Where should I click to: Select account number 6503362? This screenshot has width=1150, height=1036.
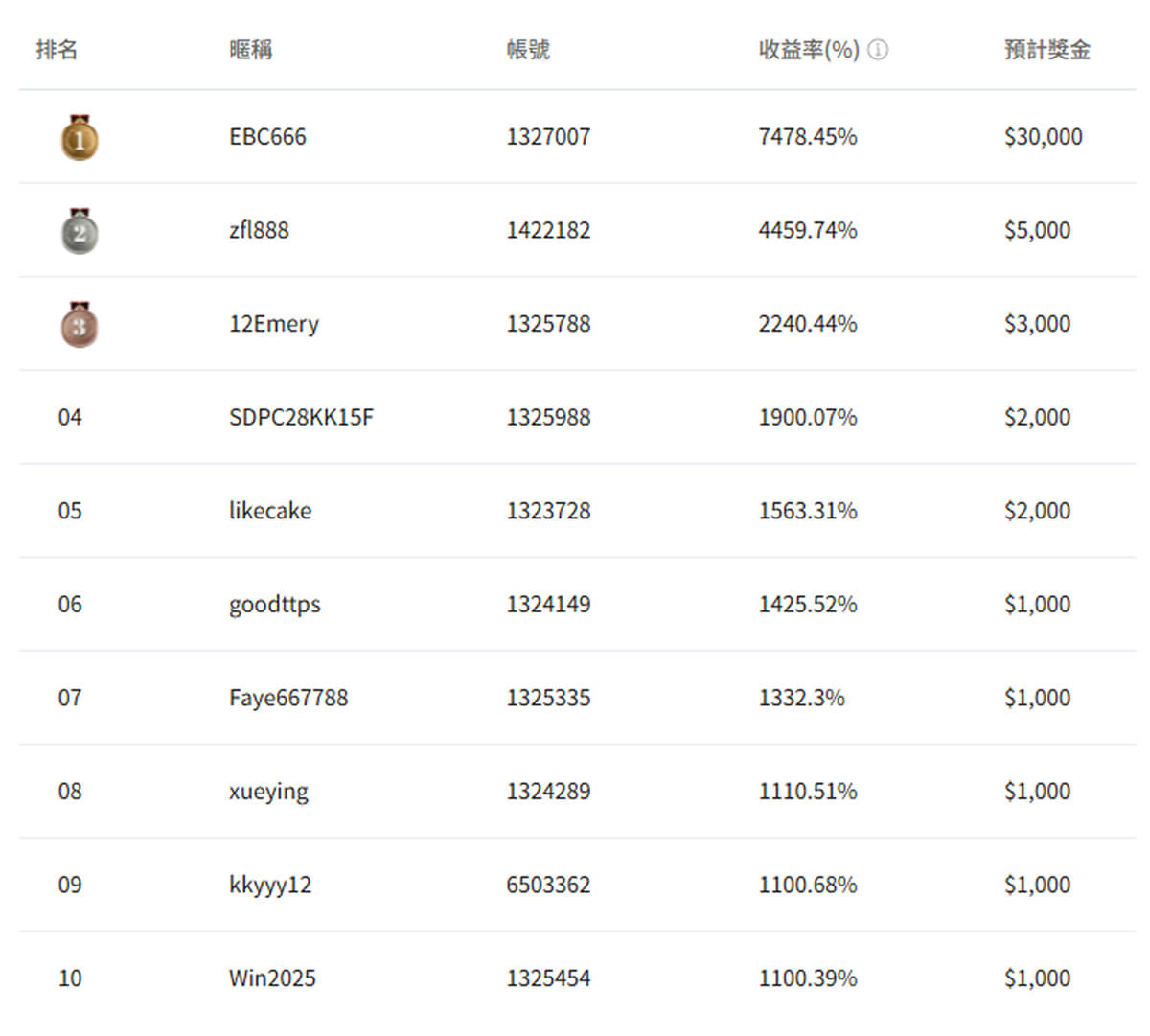pyautogui.click(x=548, y=885)
